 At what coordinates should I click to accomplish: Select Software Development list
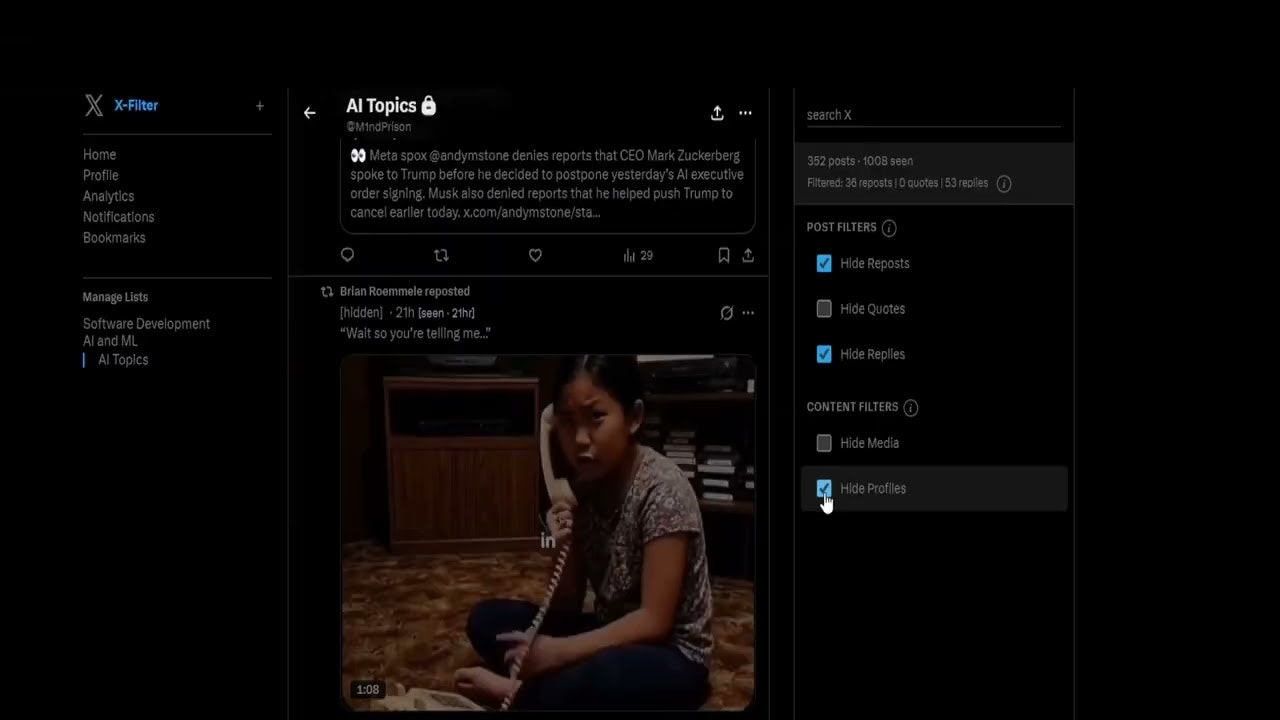(146, 324)
